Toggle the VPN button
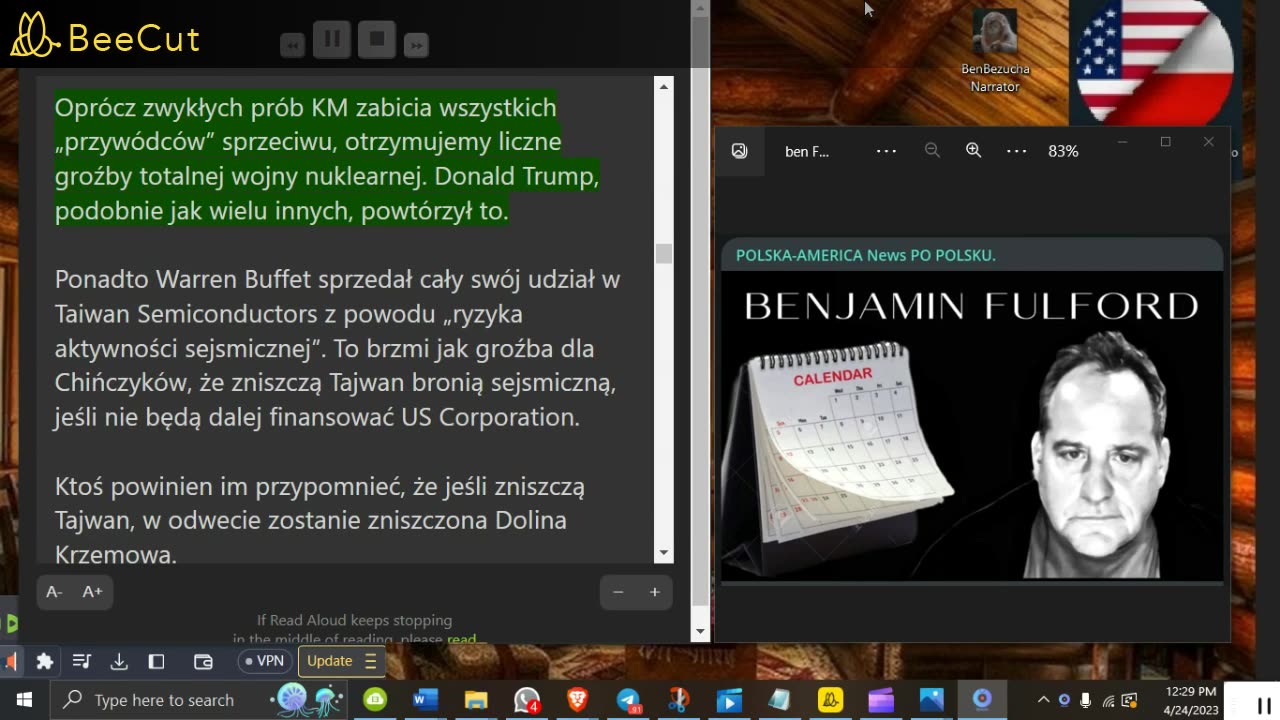The image size is (1280, 720). pyautogui.click(x=265, y=661)
